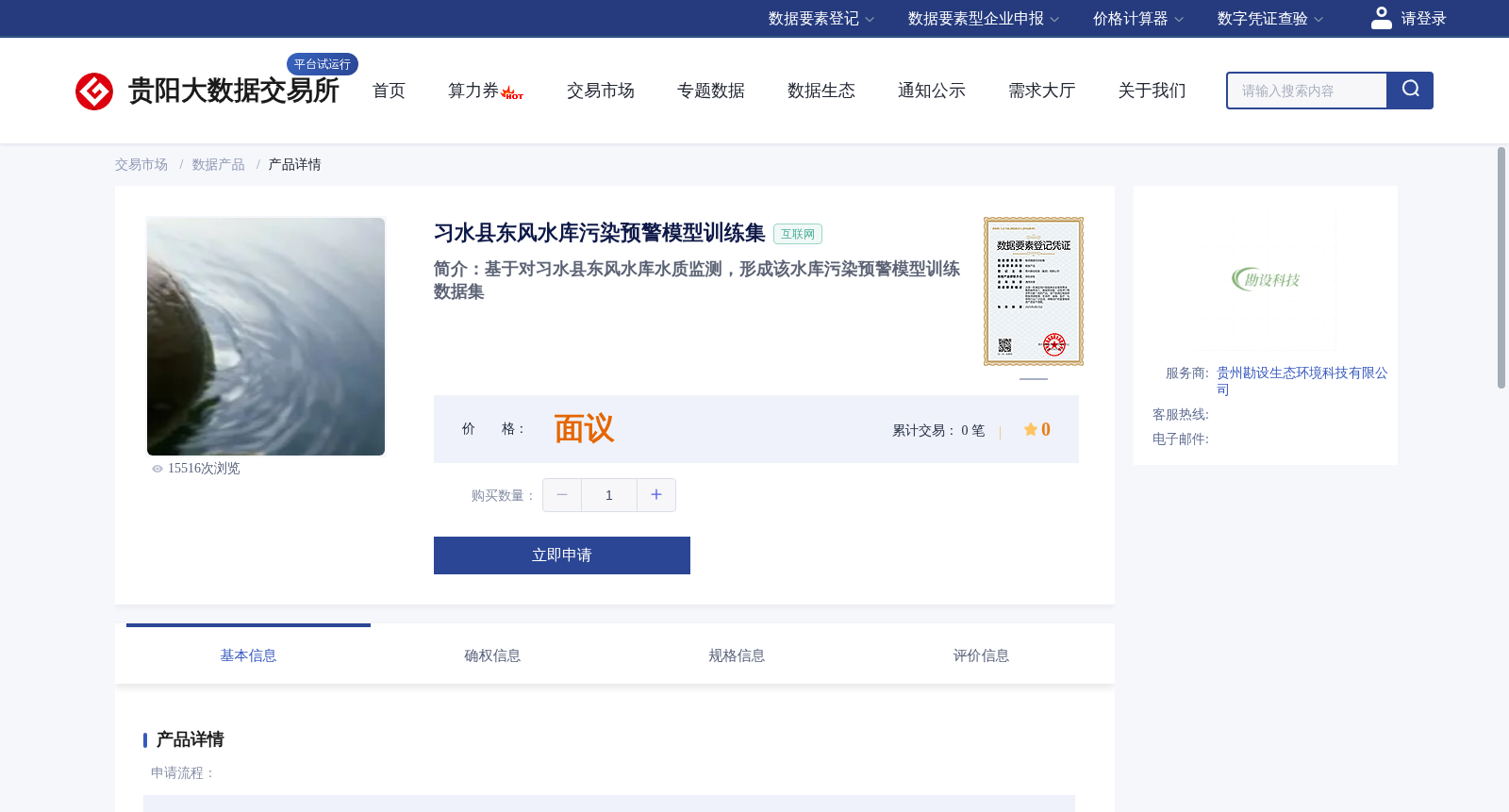Increase purchase quantity with the plus button

click(x=656, y=495)
